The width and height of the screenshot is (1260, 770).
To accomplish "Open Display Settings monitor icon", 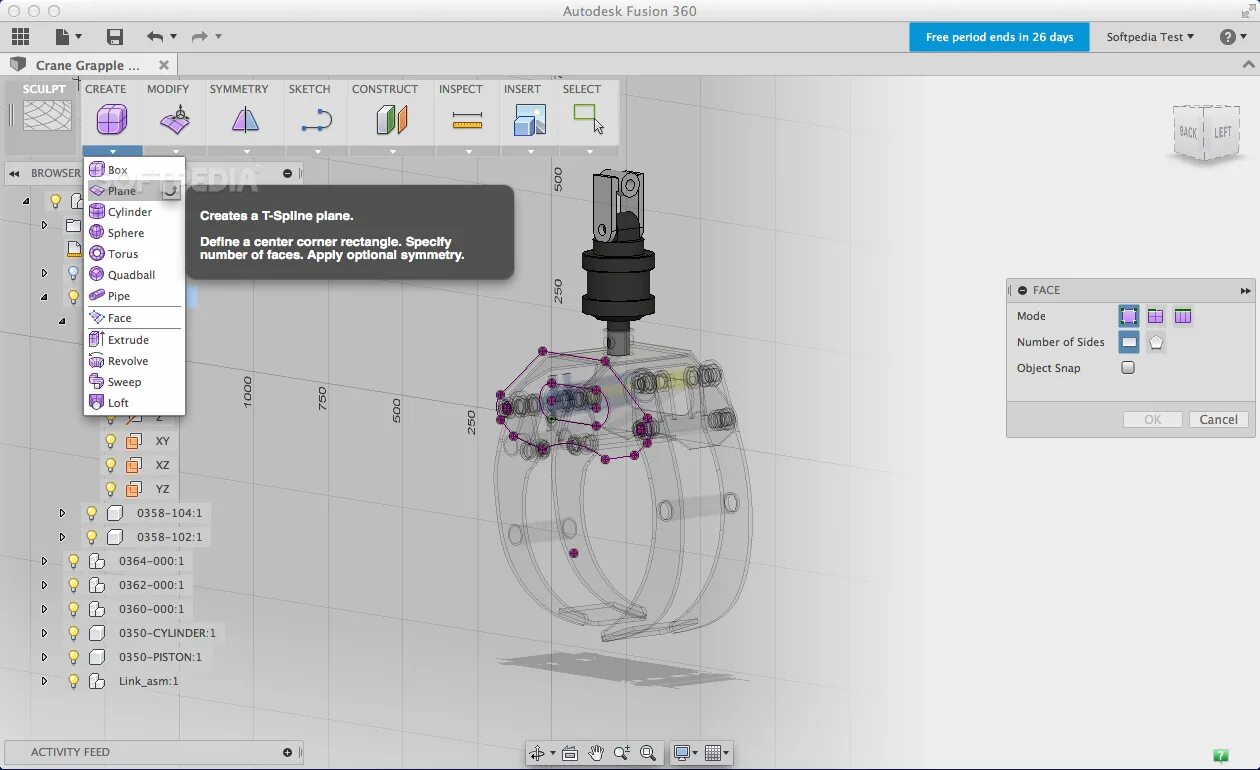I will coord(685,753).
